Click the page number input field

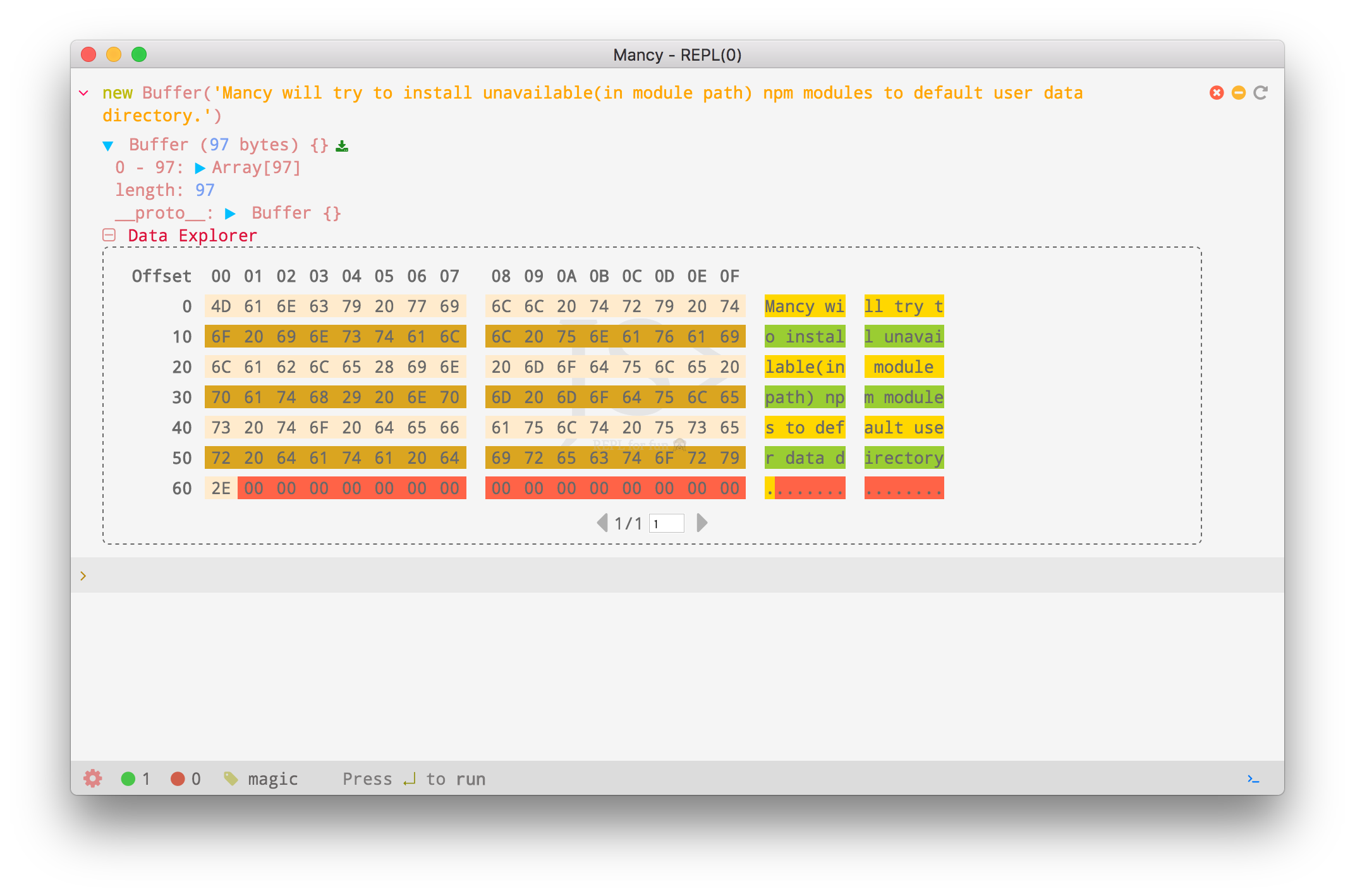pos(666,523)
